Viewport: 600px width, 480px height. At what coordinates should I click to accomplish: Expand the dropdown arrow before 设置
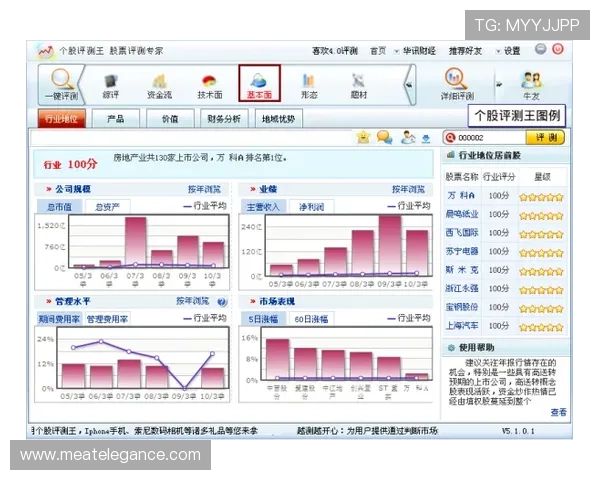[498, 51]
